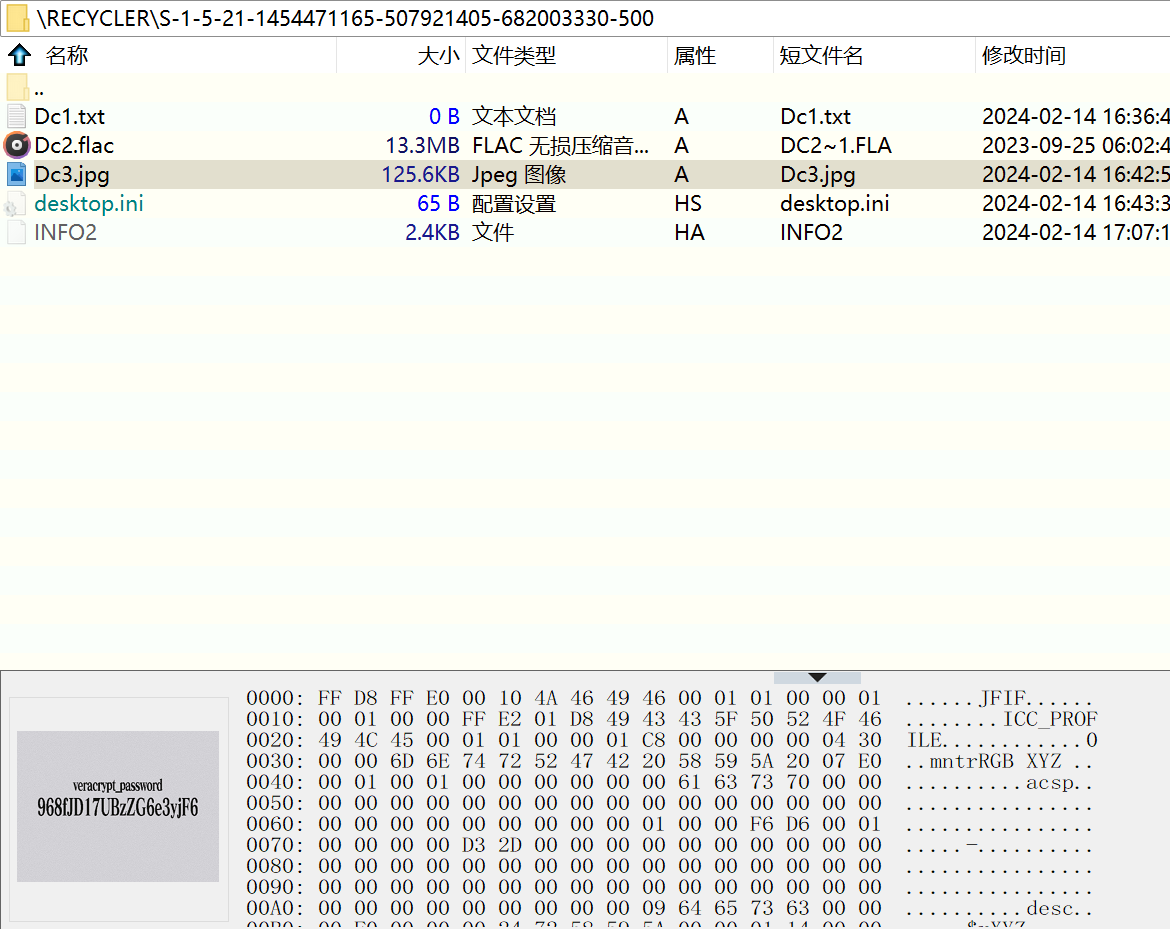Sort by the 文件类型 column header
The width and height of the screenshot is (1170, 929).
click(x=514, y=56)
